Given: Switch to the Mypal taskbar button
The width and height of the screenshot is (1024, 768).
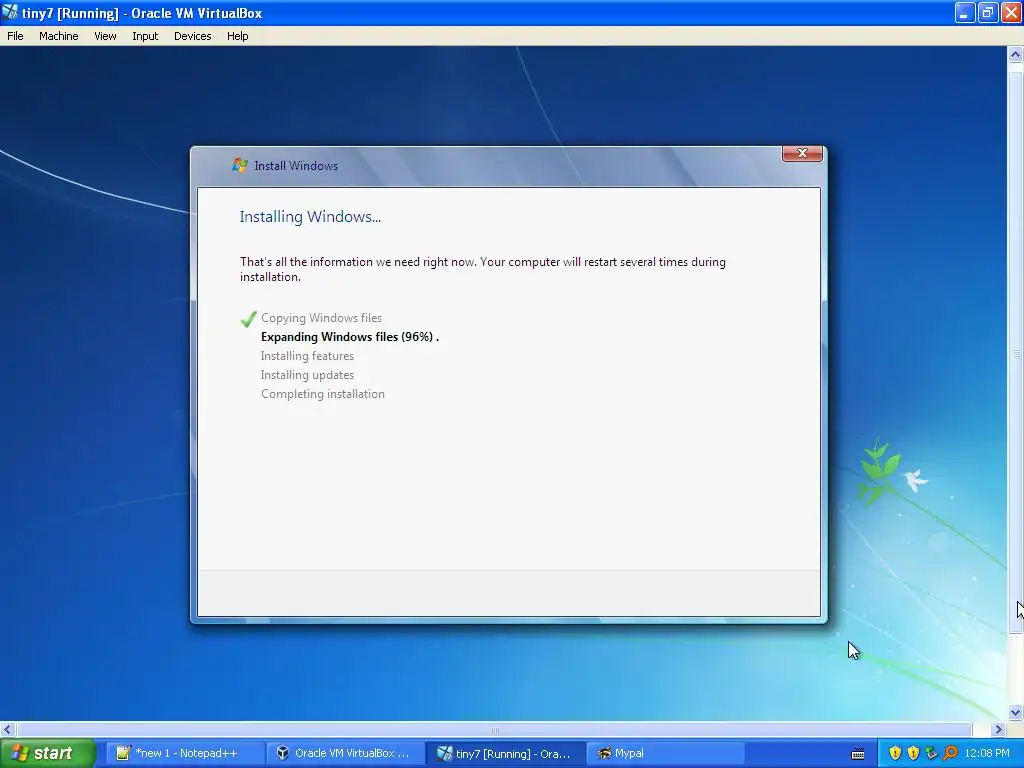Looking at the screenshot, I should pos(665,754).
